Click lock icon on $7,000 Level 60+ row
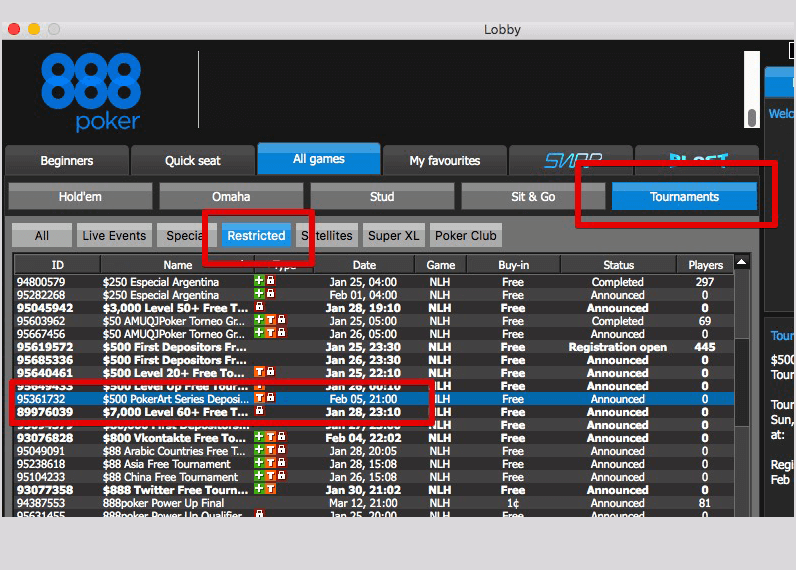 coord(259,412)
